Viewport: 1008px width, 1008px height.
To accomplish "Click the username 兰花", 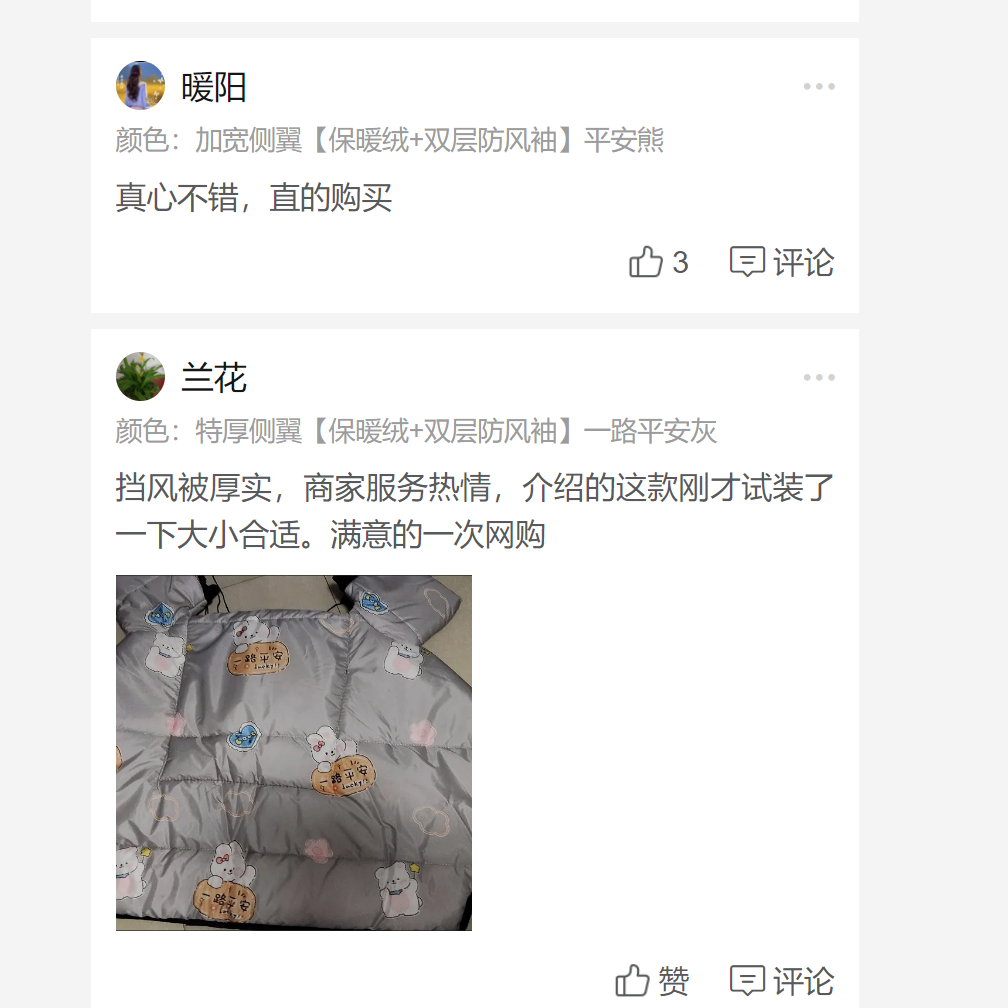I will click(214, 377).
